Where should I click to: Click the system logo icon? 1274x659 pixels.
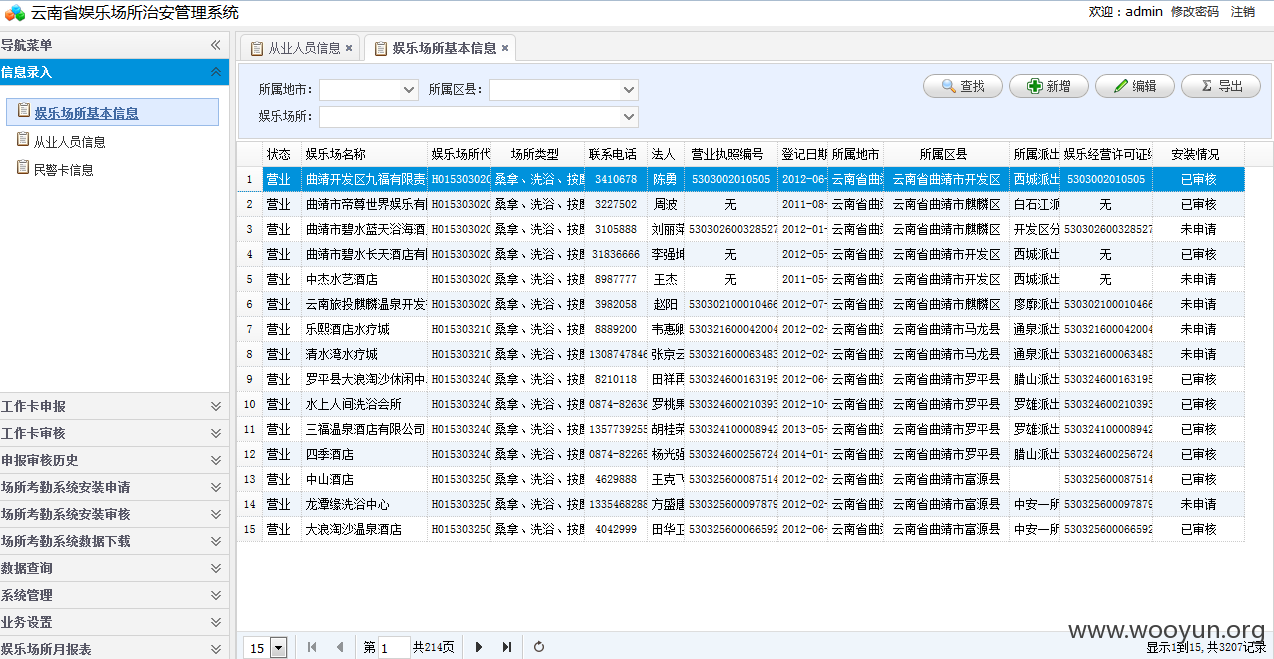tap(15, 13)
